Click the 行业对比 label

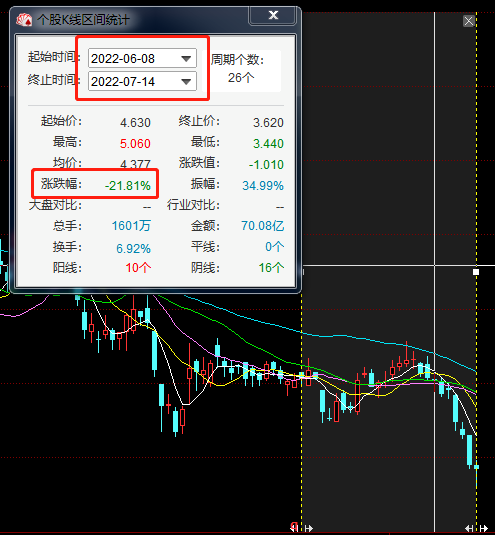193,205
